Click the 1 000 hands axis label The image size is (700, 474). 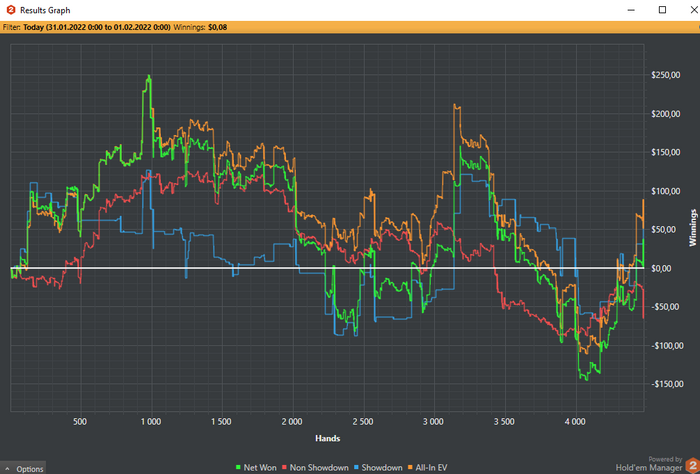tap(150, 422)
